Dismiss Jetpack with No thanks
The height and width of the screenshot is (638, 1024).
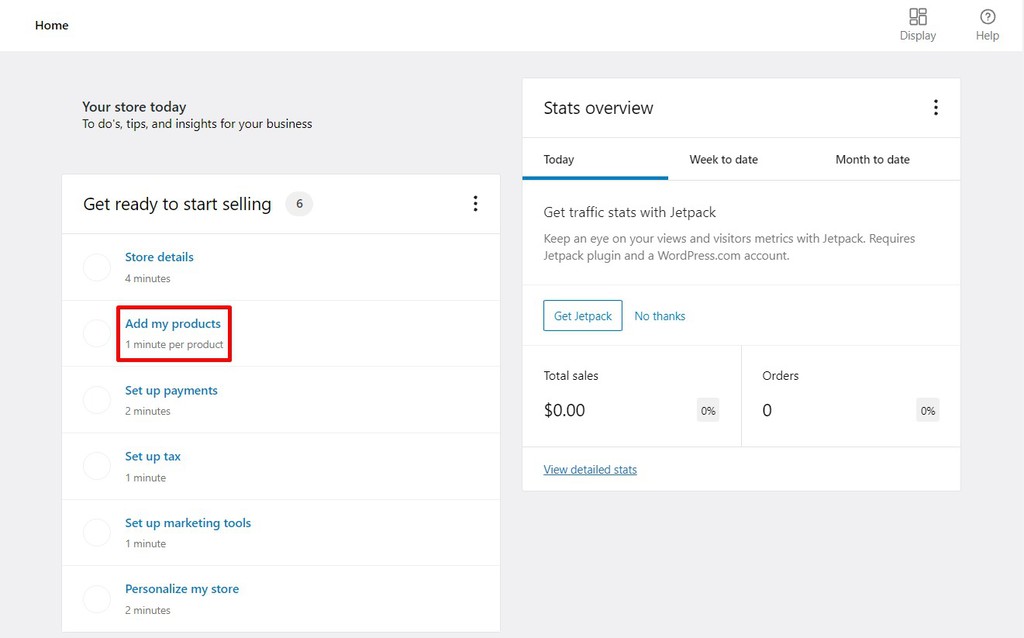pos(660,316)
